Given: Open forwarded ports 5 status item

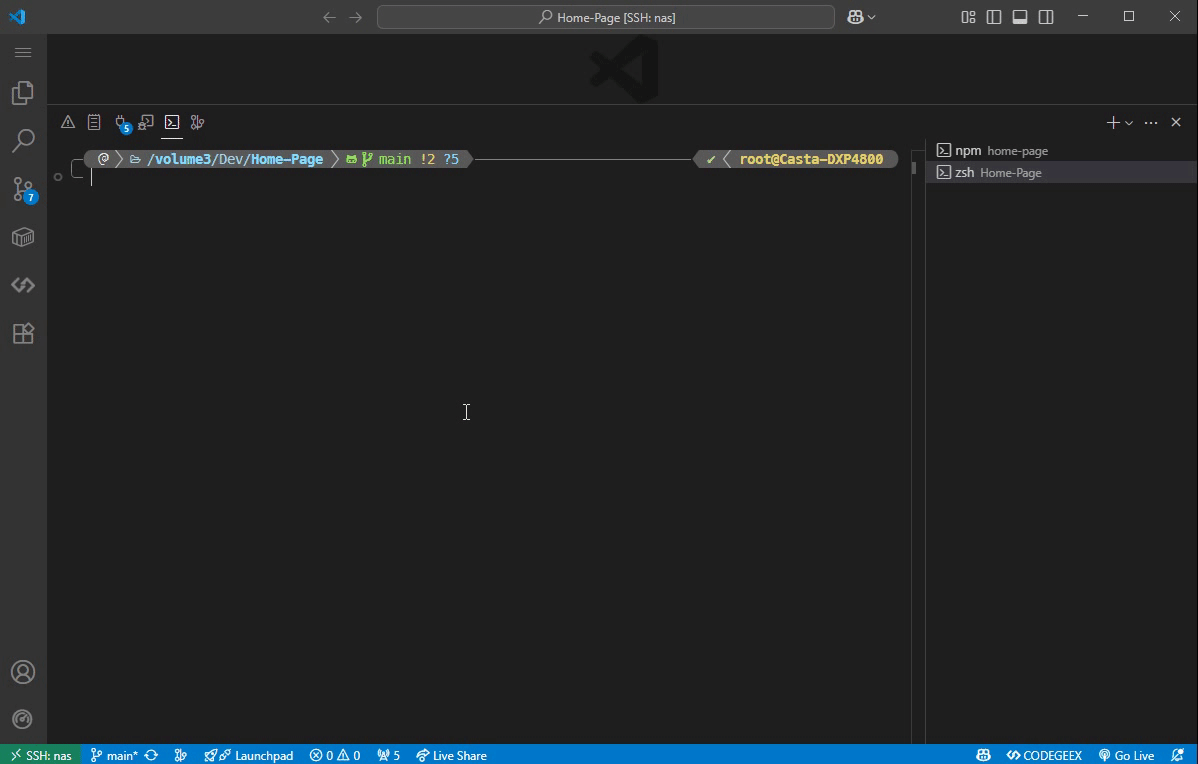Looking at the screenshot, I should tap(388, 755).
